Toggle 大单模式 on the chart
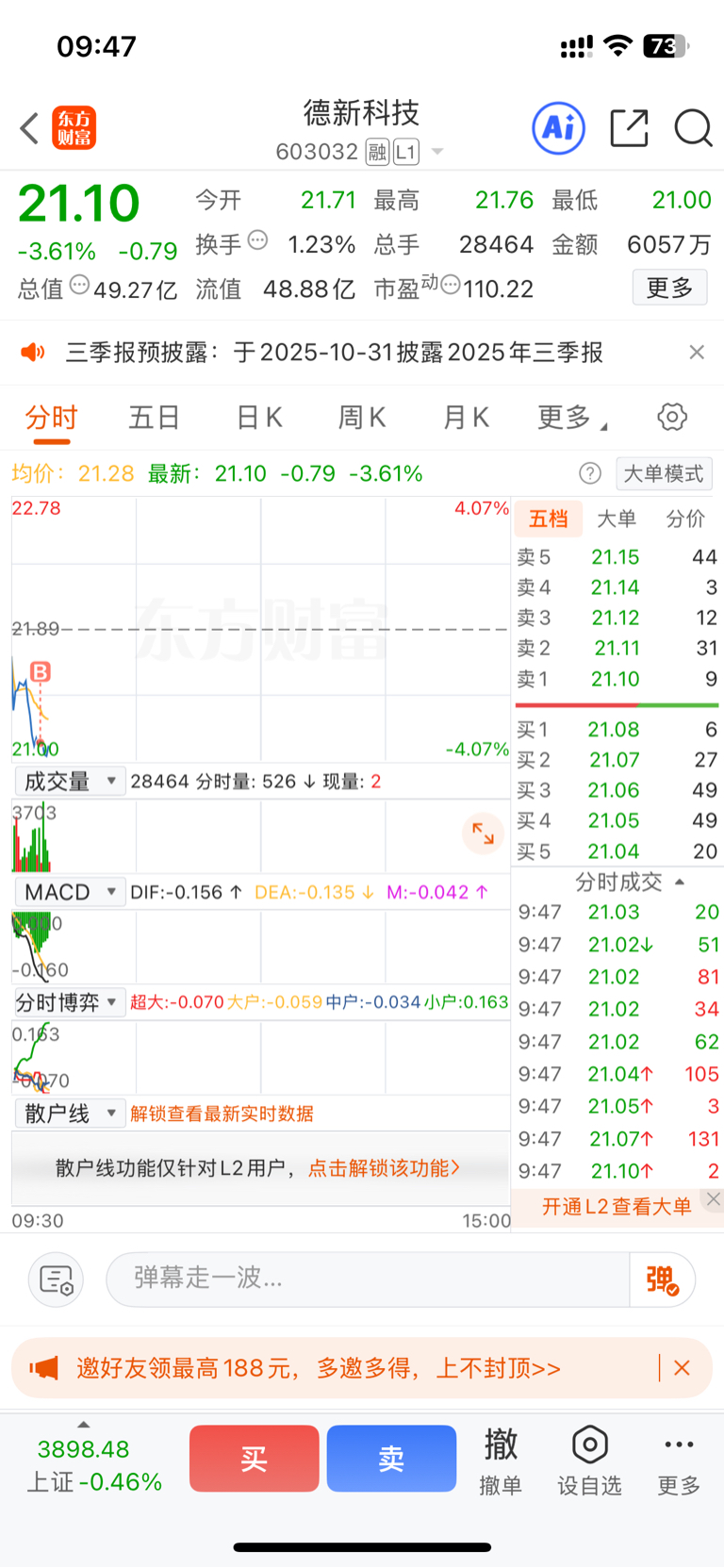This screenshot has width=724, height=1568. [x=664, y=473]
